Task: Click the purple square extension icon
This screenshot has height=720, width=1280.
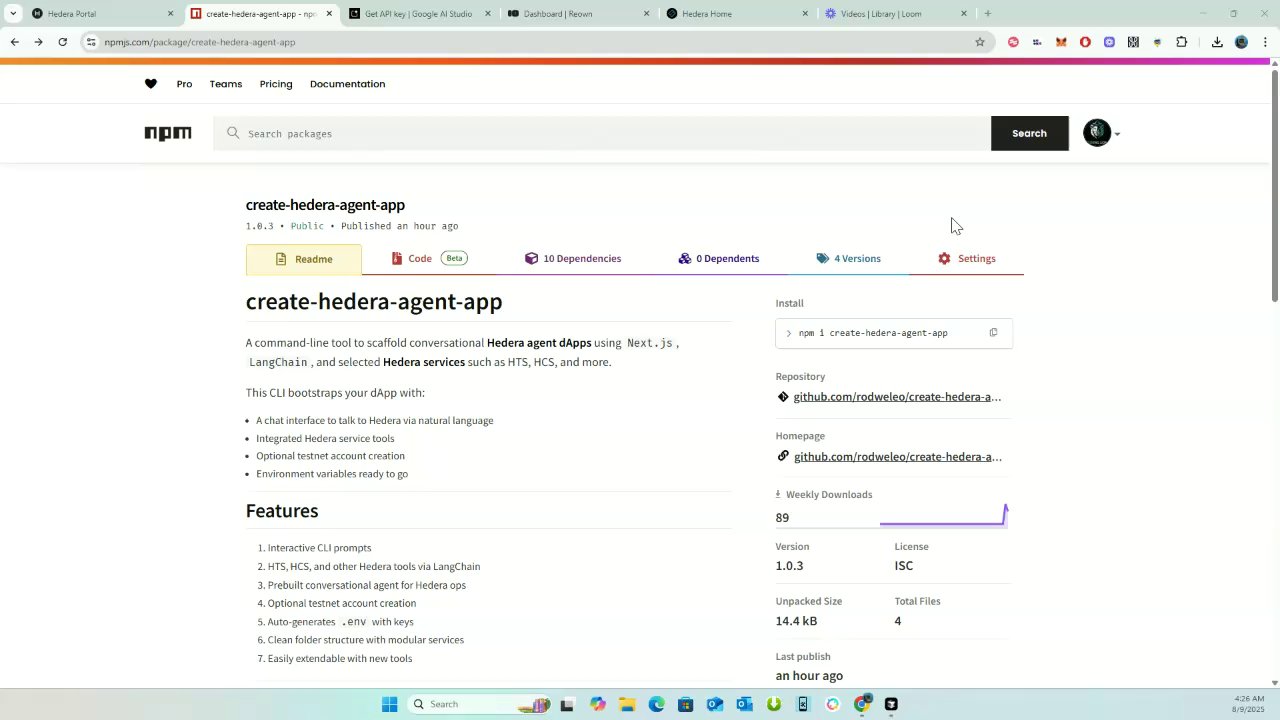Action: [1109, 42]
